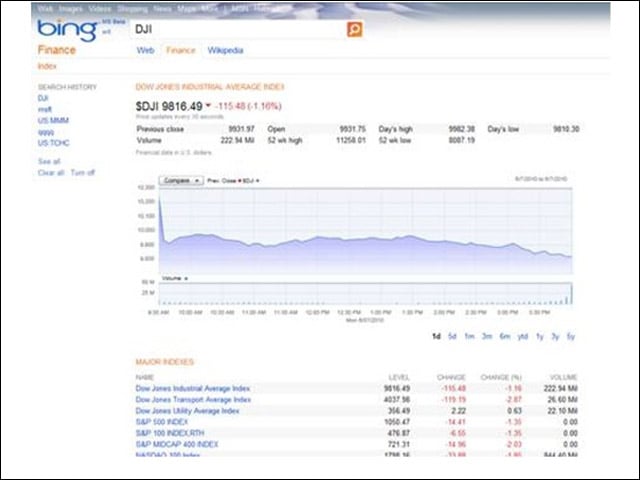The image size is (640, 480).
Task: Select the Finance results tab
Action: (x=181, y=50)
